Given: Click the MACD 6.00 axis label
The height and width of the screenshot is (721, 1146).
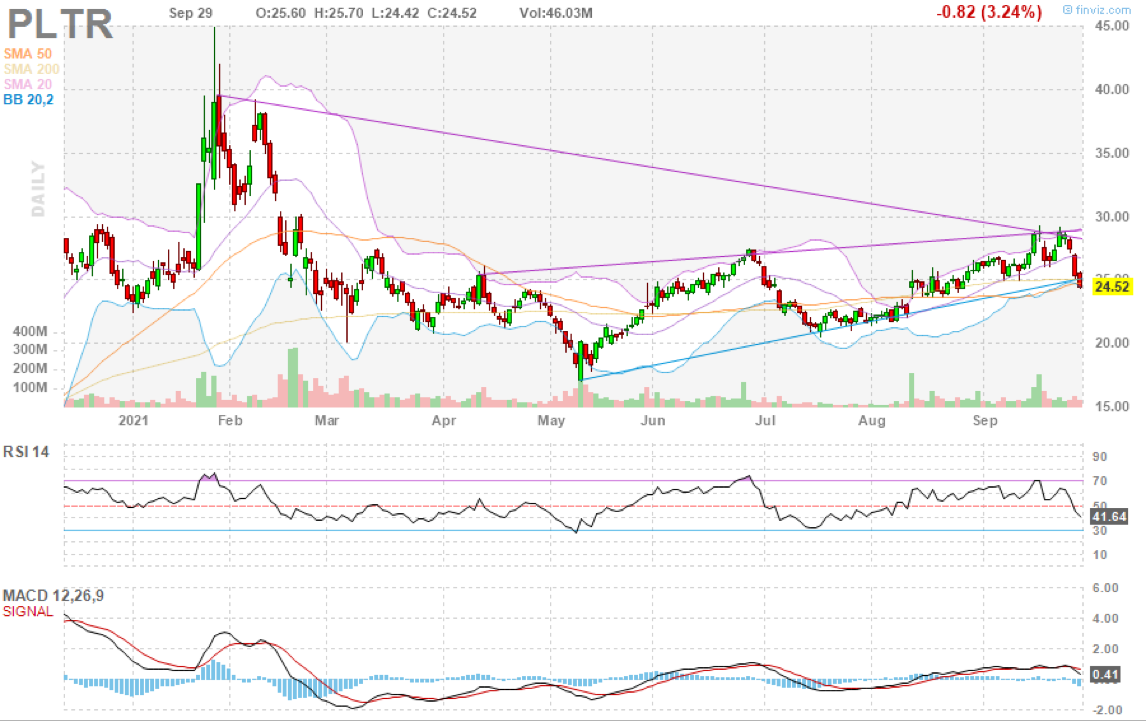Looking at the screenshot, I should pos(1105,588).
